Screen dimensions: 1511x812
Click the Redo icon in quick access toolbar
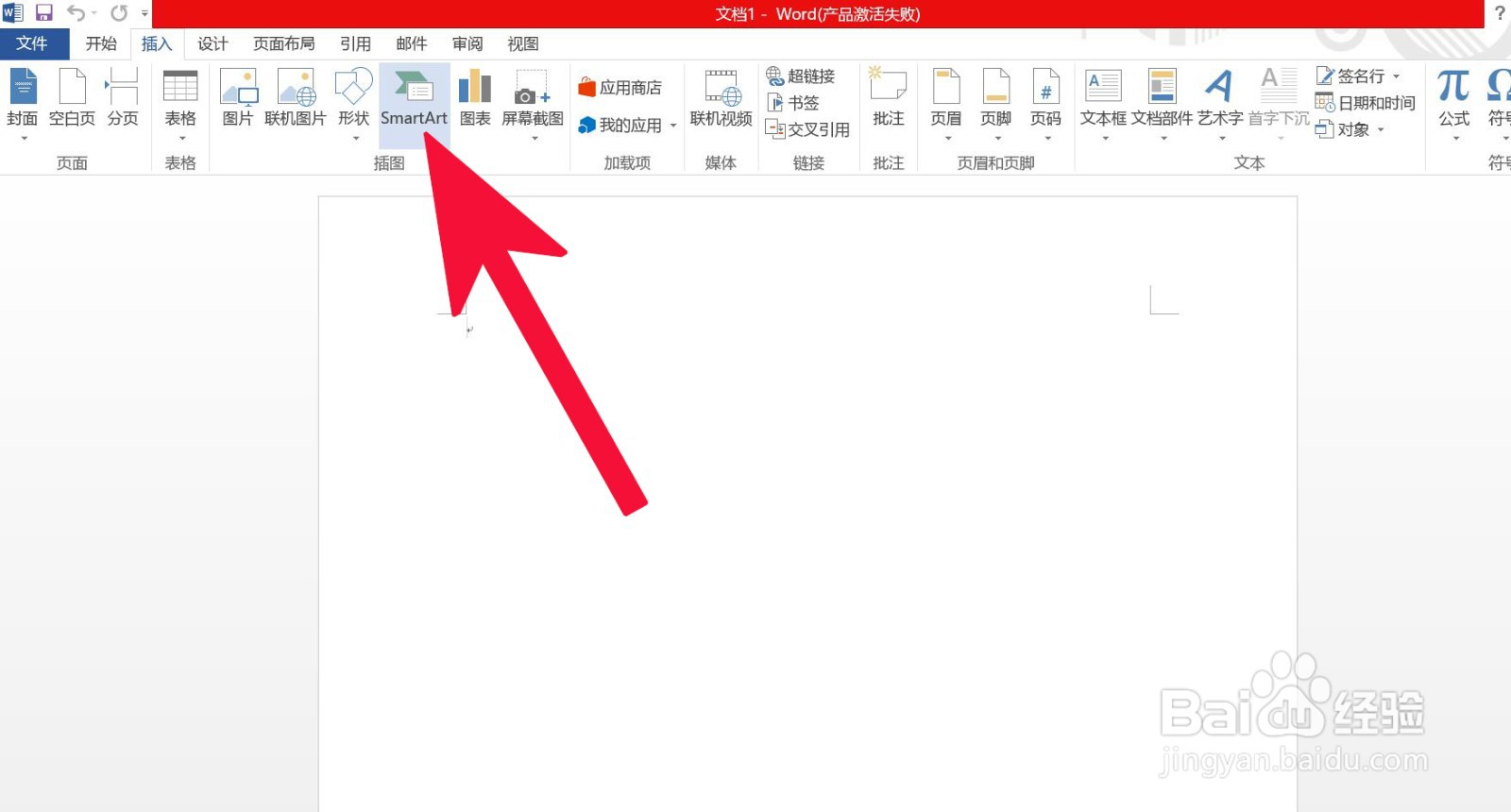[119, 13]
